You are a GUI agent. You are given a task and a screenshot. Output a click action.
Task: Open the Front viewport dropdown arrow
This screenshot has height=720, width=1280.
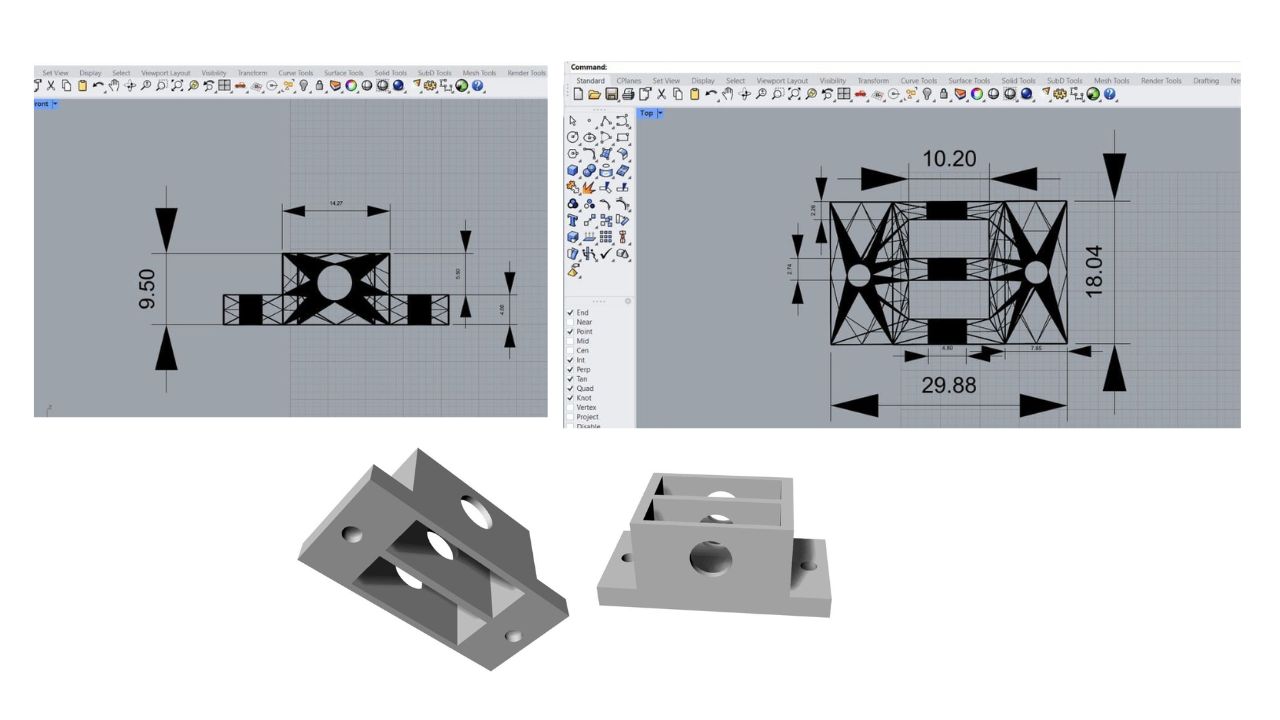pos(56,104)
